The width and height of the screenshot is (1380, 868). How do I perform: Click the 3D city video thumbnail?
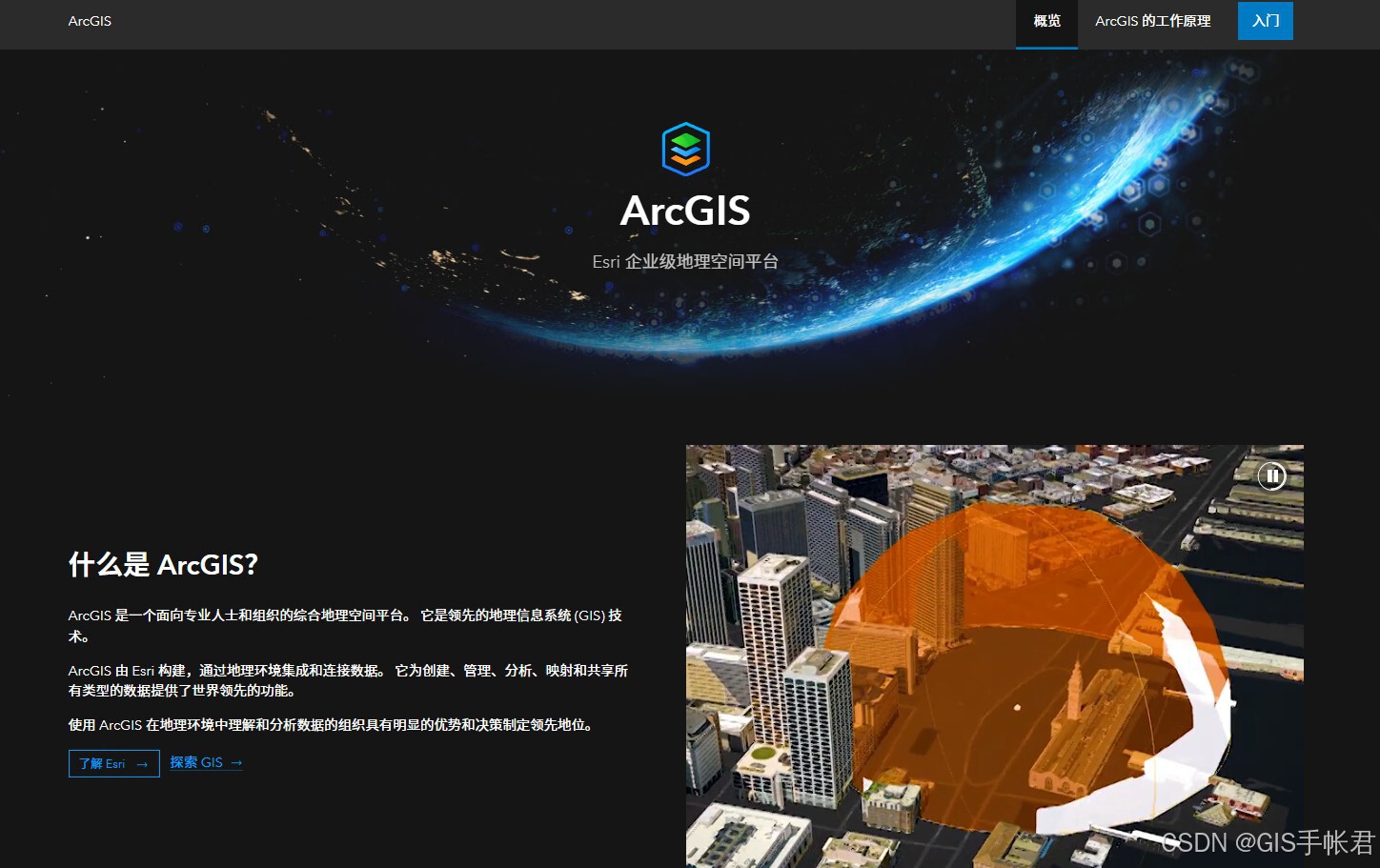tap(994, 656)
